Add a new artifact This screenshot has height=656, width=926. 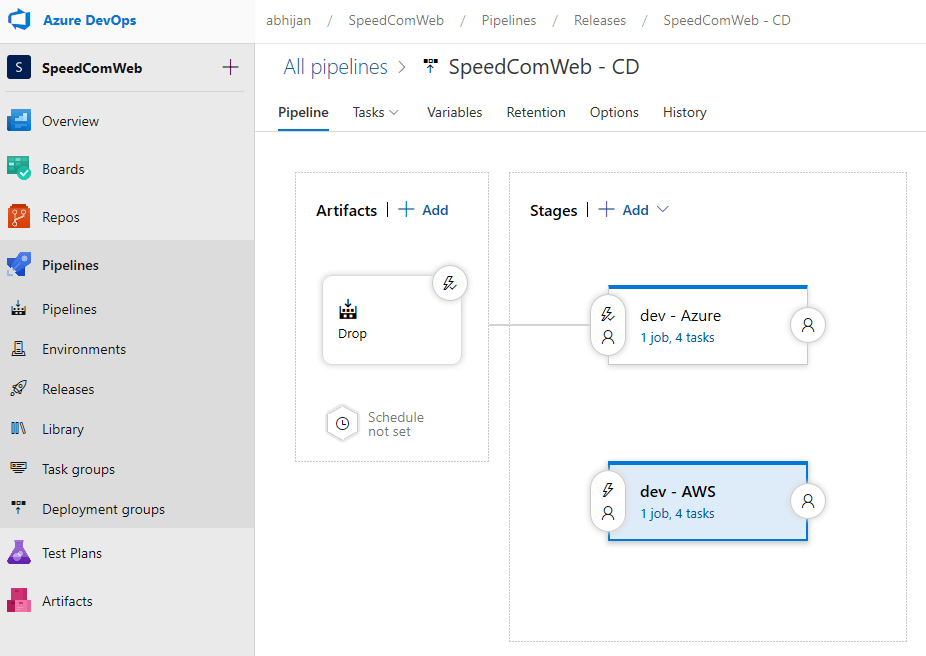[x=424, y=210]
